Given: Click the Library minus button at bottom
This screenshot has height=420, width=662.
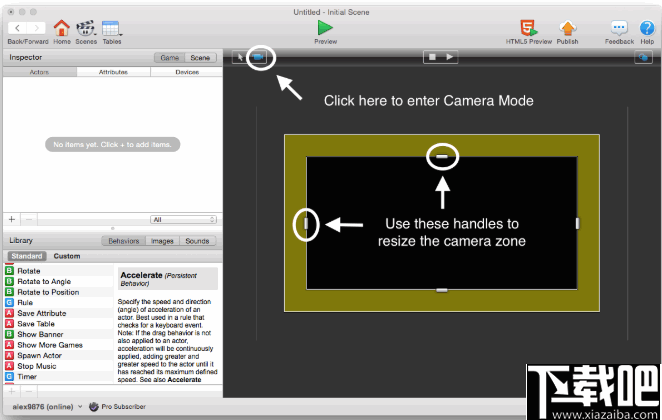Looking at the screenshot, I should pos(29,391).
